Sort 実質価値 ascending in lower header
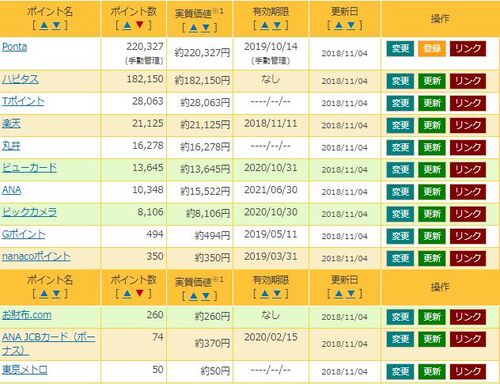The height and width of the screenshot is (384, 500). coord(193,296)
